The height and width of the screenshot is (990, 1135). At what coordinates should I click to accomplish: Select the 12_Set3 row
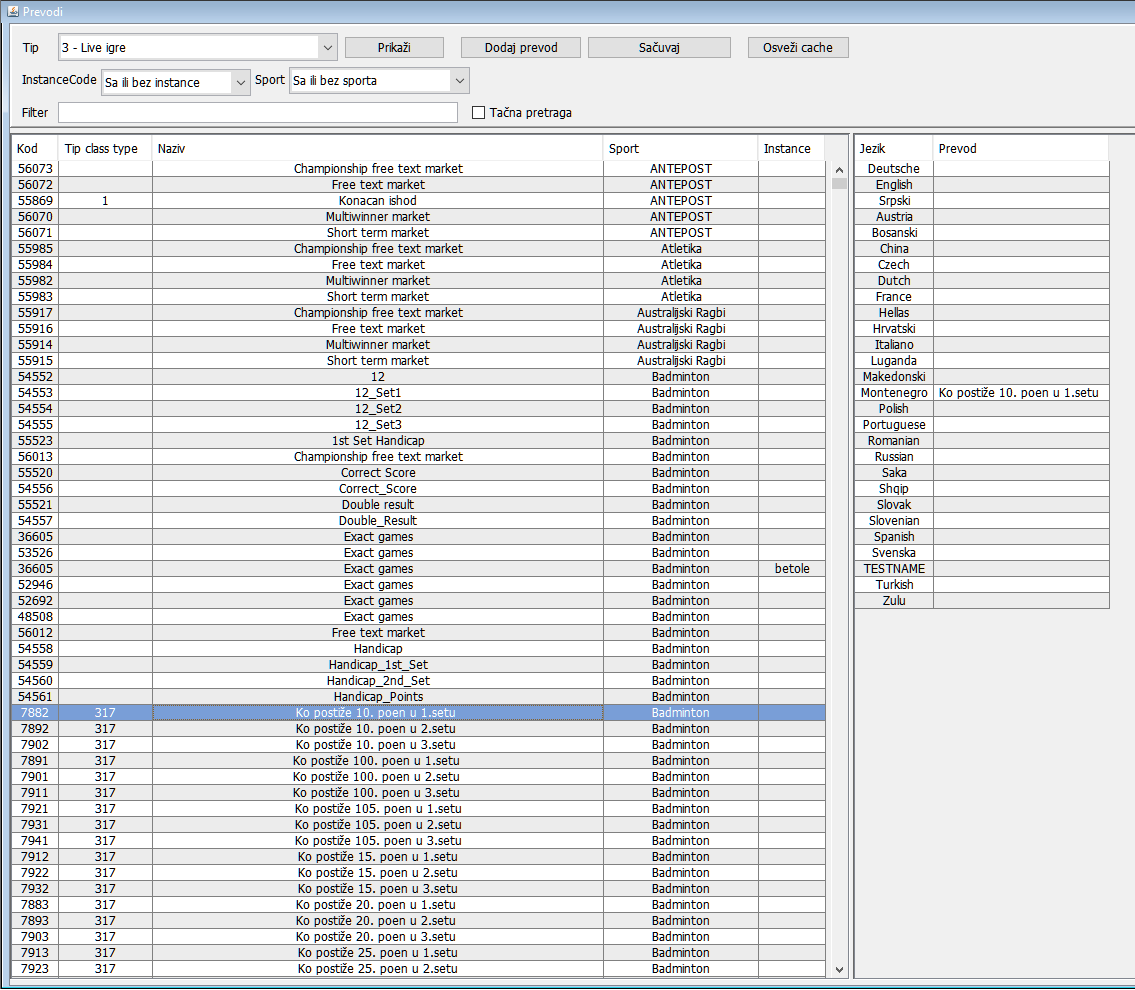(418, 424)
